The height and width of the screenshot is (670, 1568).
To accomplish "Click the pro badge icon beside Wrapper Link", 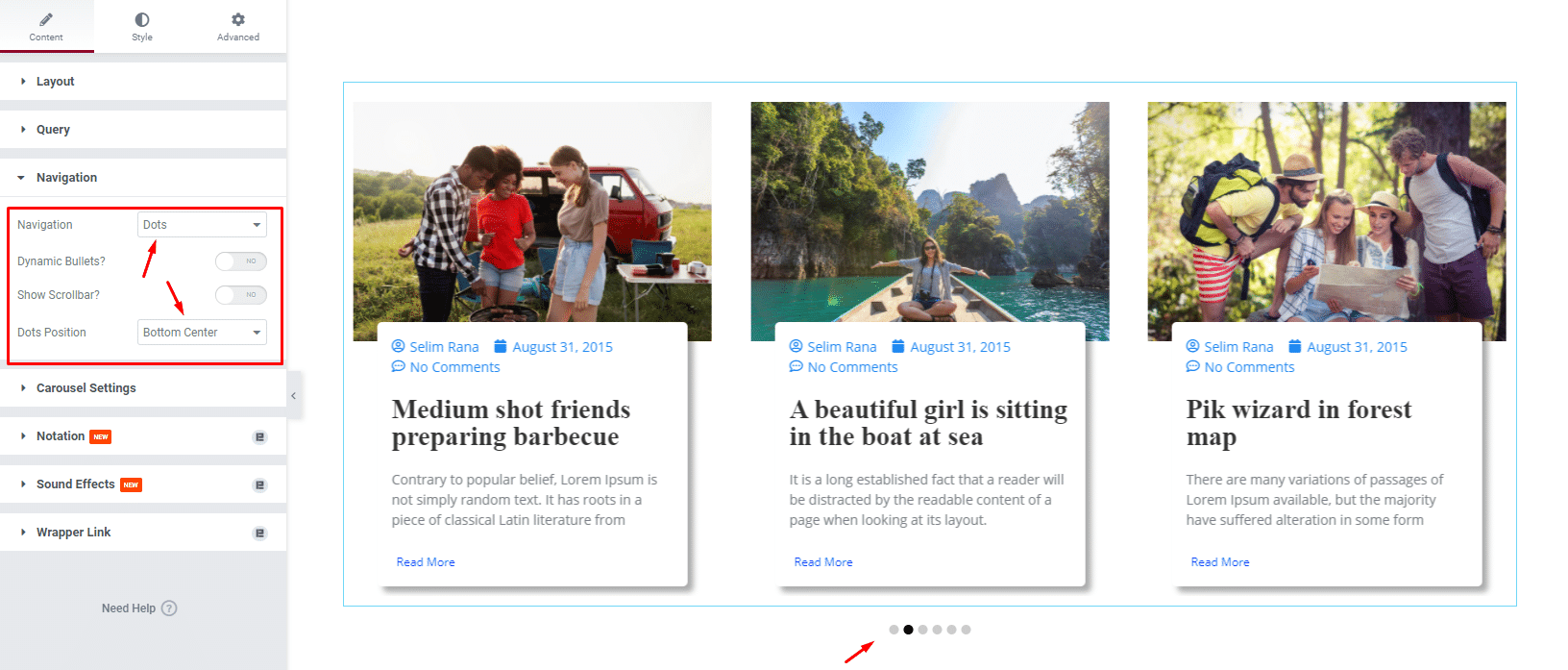I will point(259,534).
